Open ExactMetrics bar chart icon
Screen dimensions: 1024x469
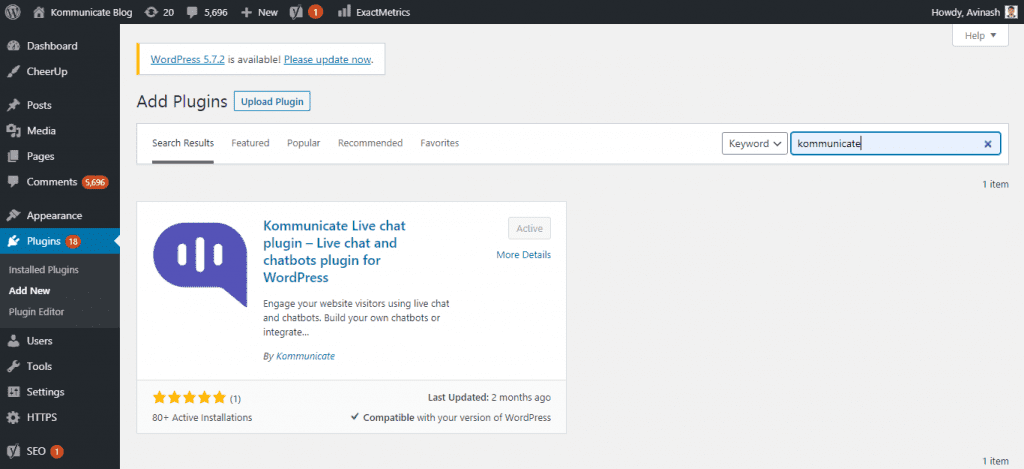coord(344,12)
